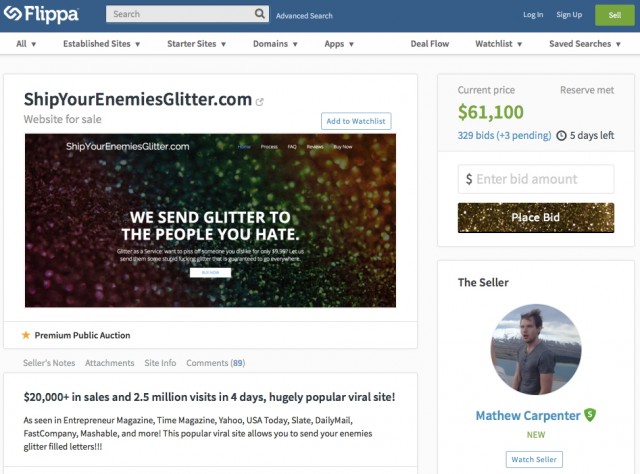Click the green Sell button
This screenshot has width=640, height=474.
pos(615,15)
